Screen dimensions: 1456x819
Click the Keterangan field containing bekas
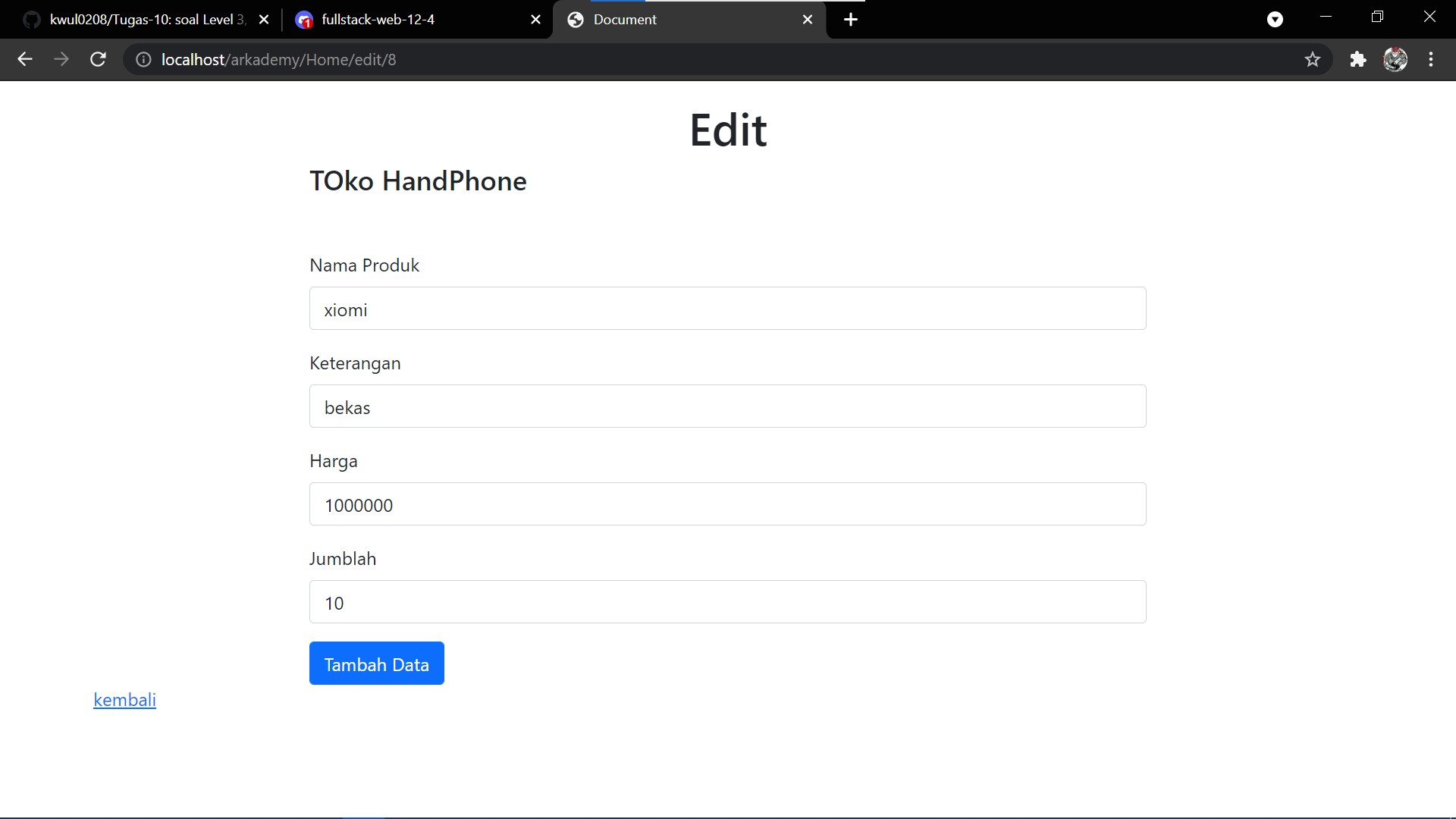pos(727,406)
